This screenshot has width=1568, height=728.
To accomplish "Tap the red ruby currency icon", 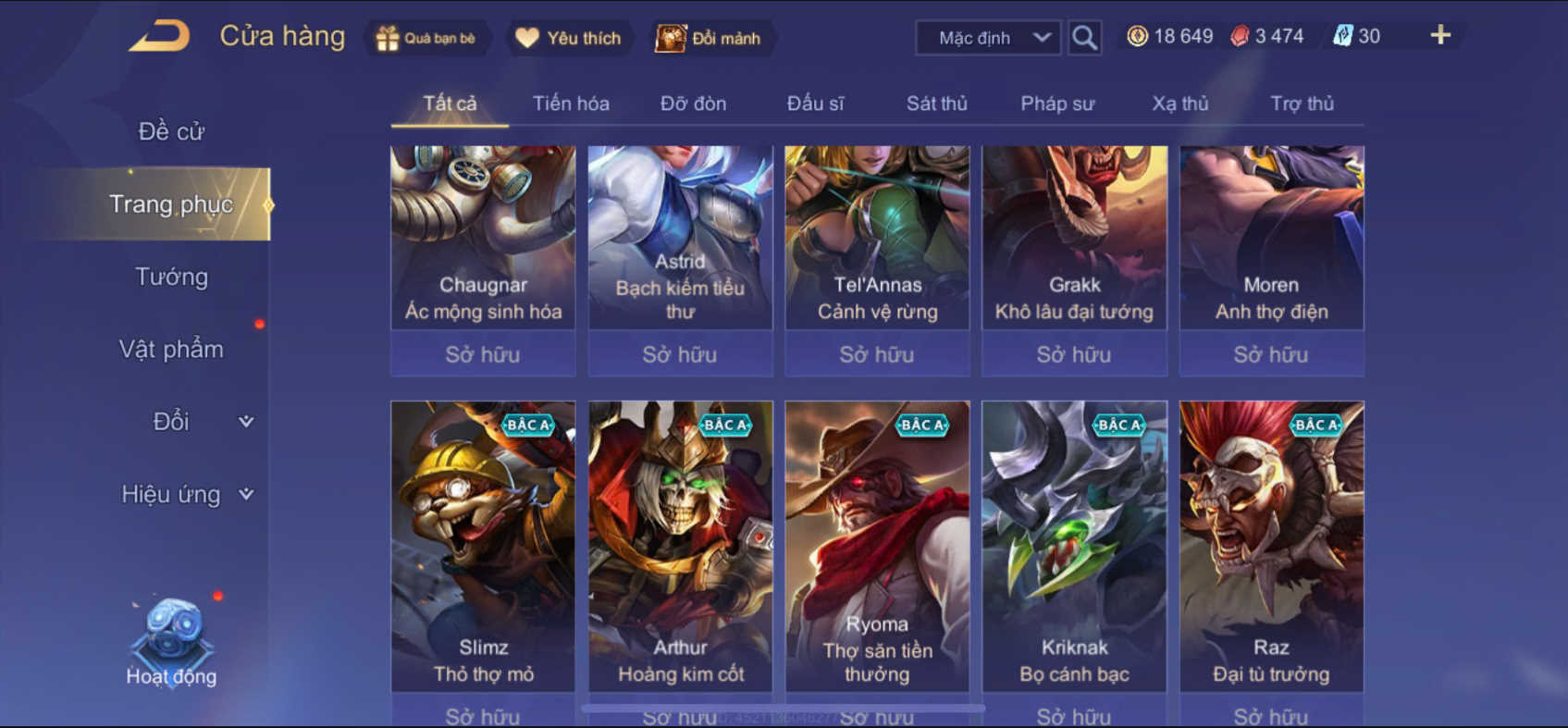I will coord(1240,36).
